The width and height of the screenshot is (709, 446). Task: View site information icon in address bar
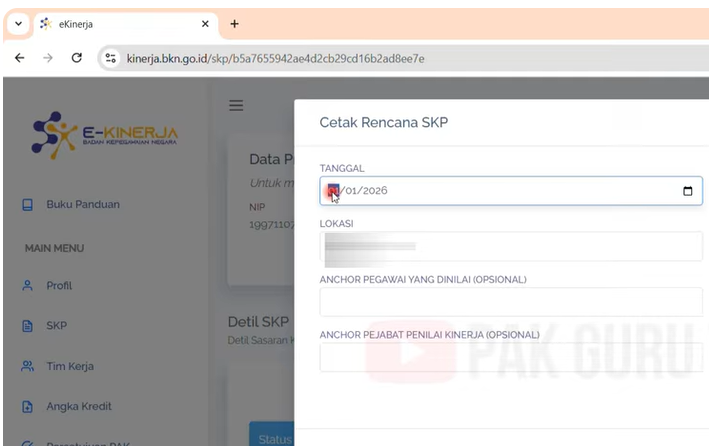(x=110, y=58)
